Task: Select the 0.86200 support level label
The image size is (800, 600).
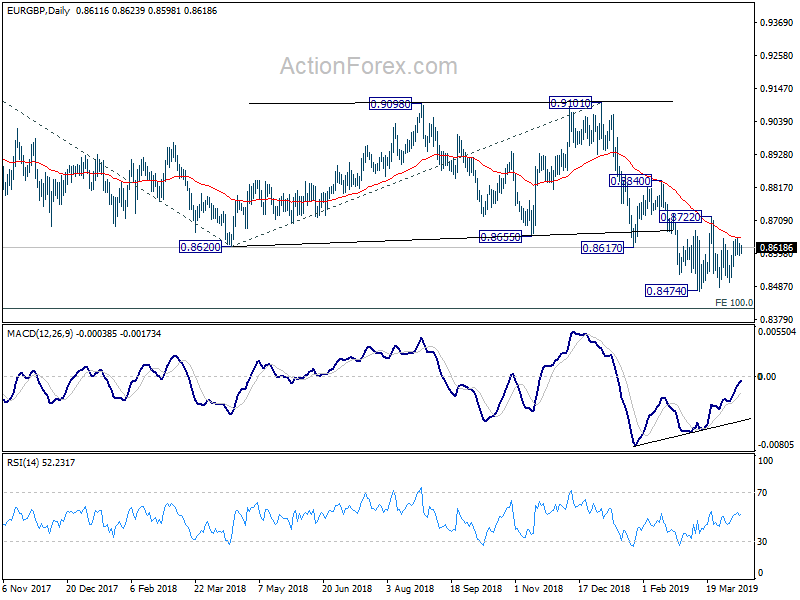Action: 201,247
